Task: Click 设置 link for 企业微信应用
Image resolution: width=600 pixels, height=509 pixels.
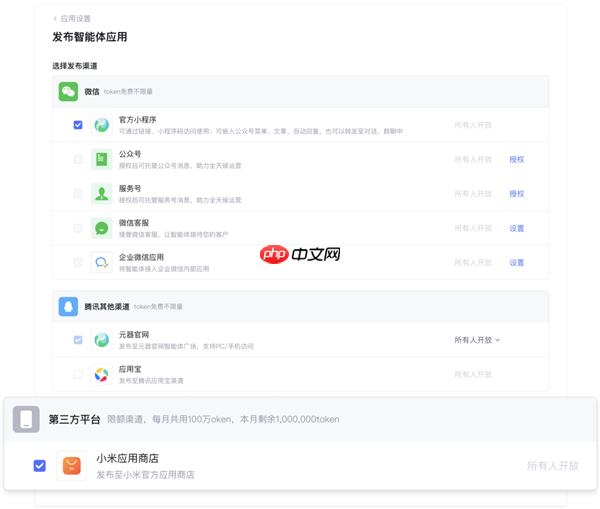Action: [x=517, y=263]
